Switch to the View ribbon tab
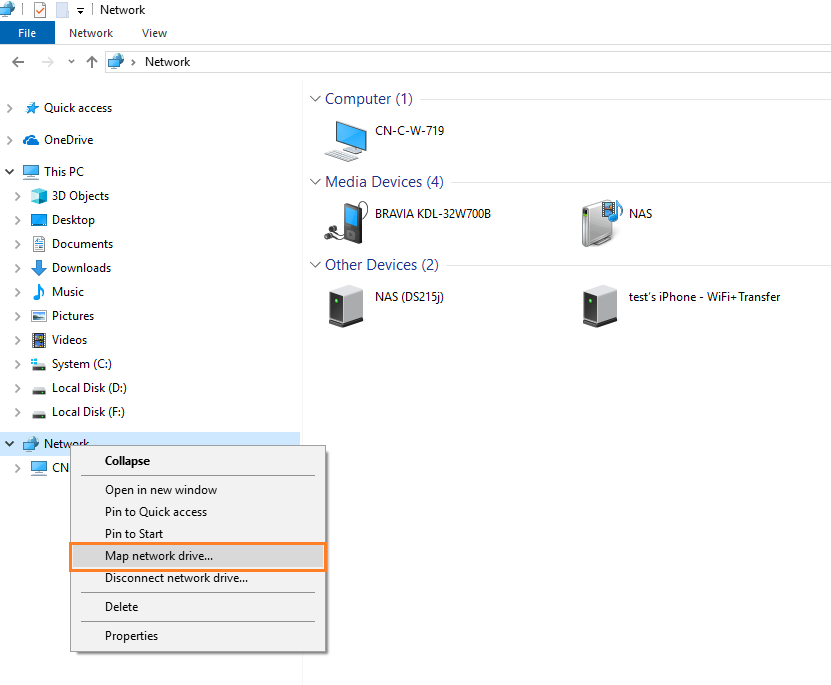 pos(154,33)
